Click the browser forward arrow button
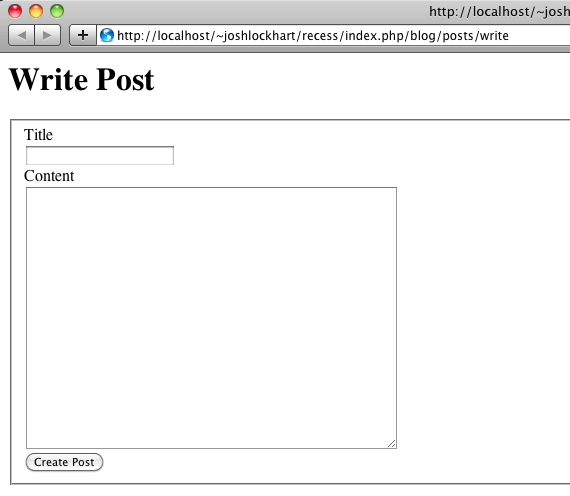The width and height of the screenshot is (570, 496). pyautogui.click(x=48, y=35)
